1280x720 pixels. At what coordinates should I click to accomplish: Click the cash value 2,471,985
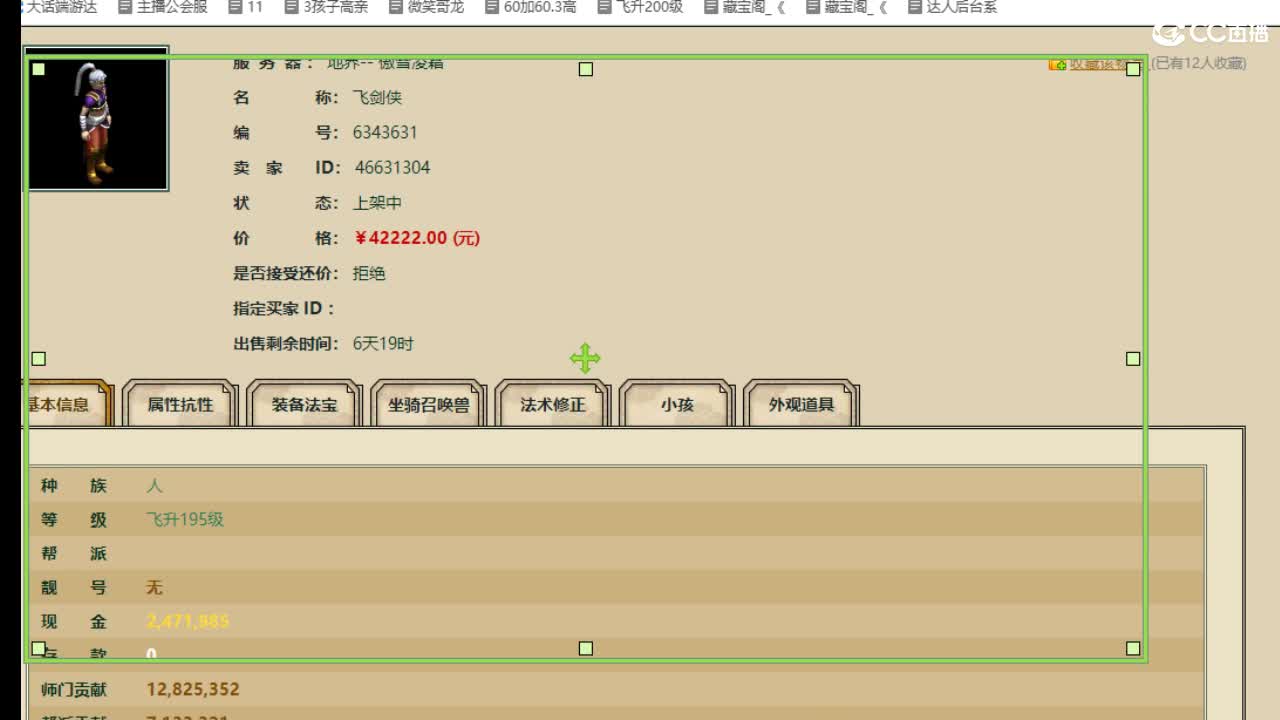pos(188,622)
